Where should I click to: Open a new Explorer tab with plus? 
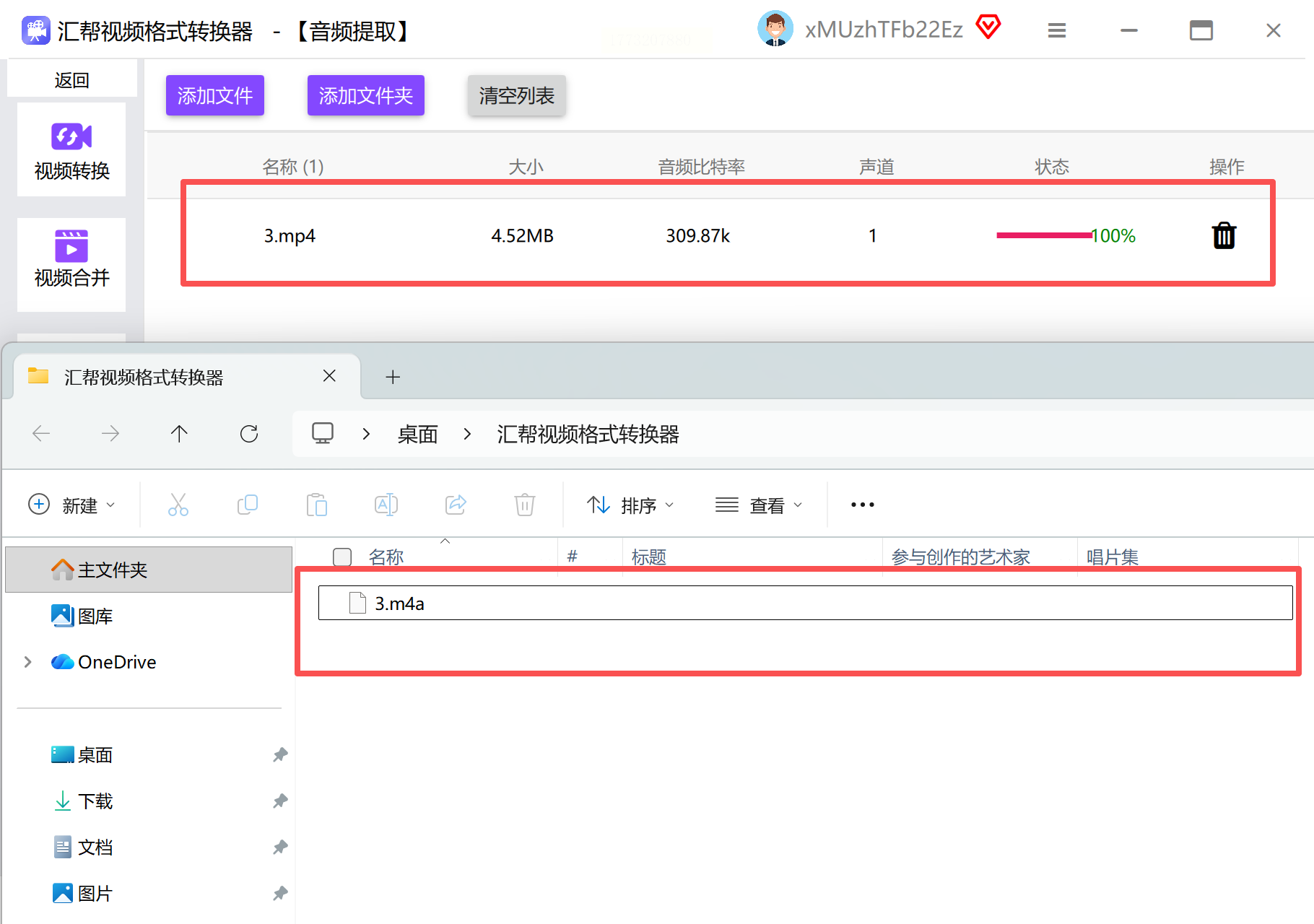393,377
